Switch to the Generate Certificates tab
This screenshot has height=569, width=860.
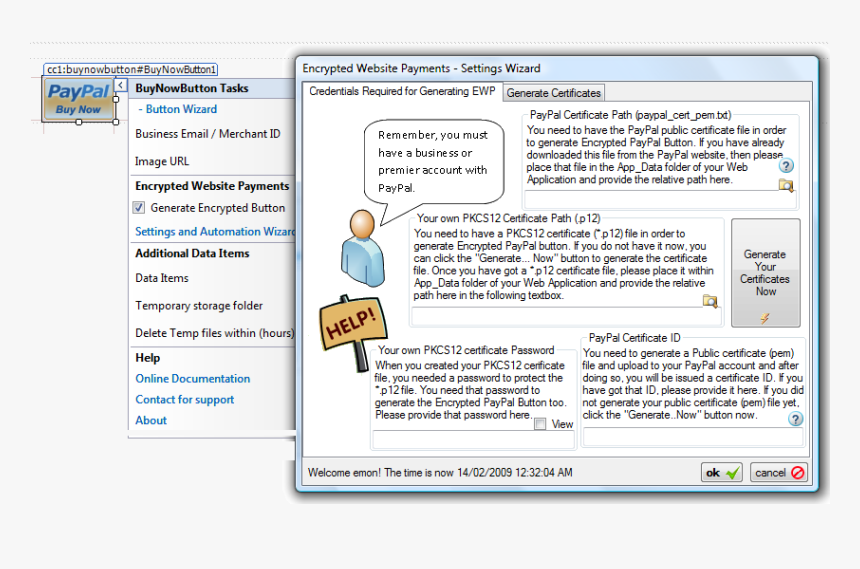pyautogui.click(x=553, y=93)
